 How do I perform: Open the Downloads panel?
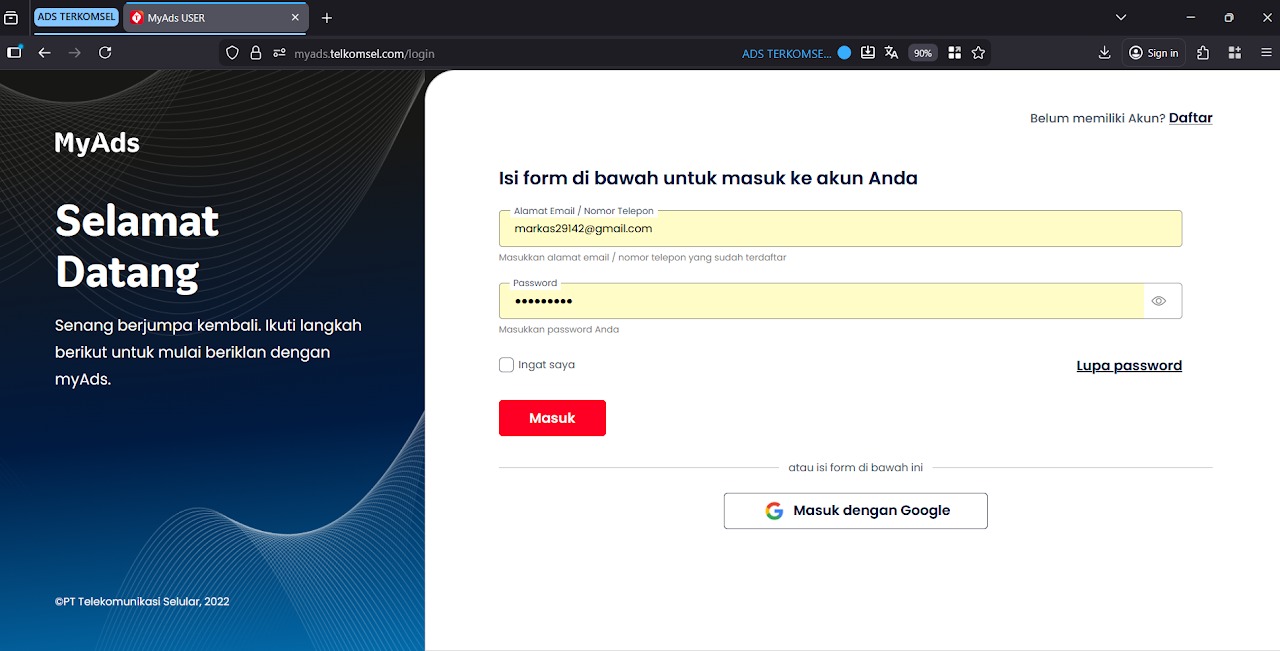click(1104, 52)
